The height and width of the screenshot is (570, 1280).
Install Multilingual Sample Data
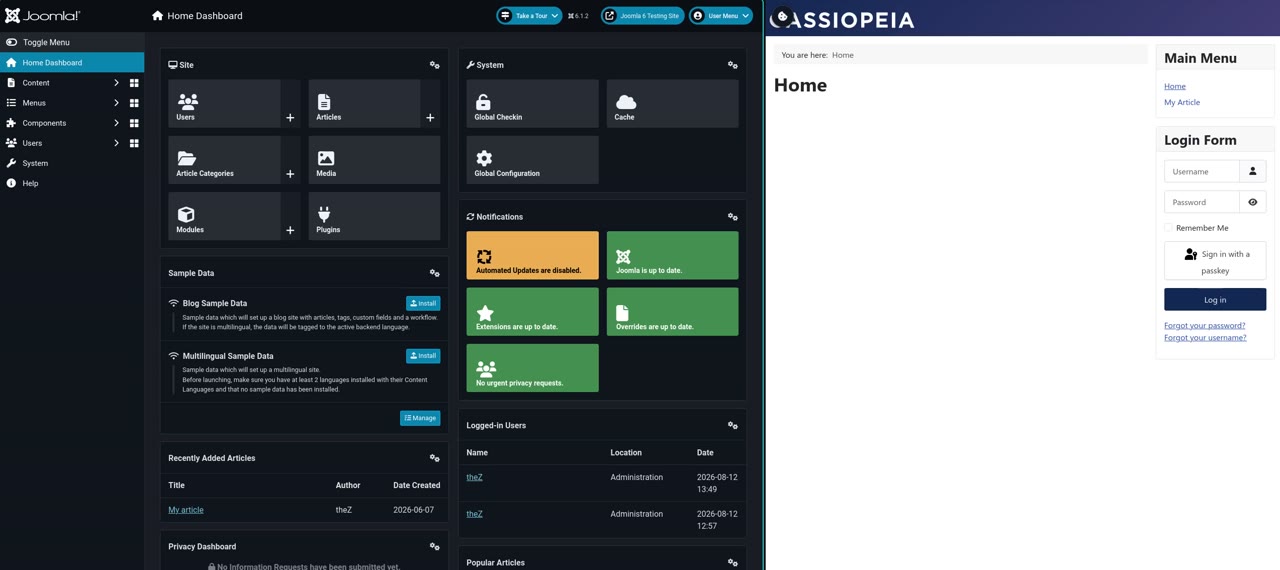click(423, 356)
